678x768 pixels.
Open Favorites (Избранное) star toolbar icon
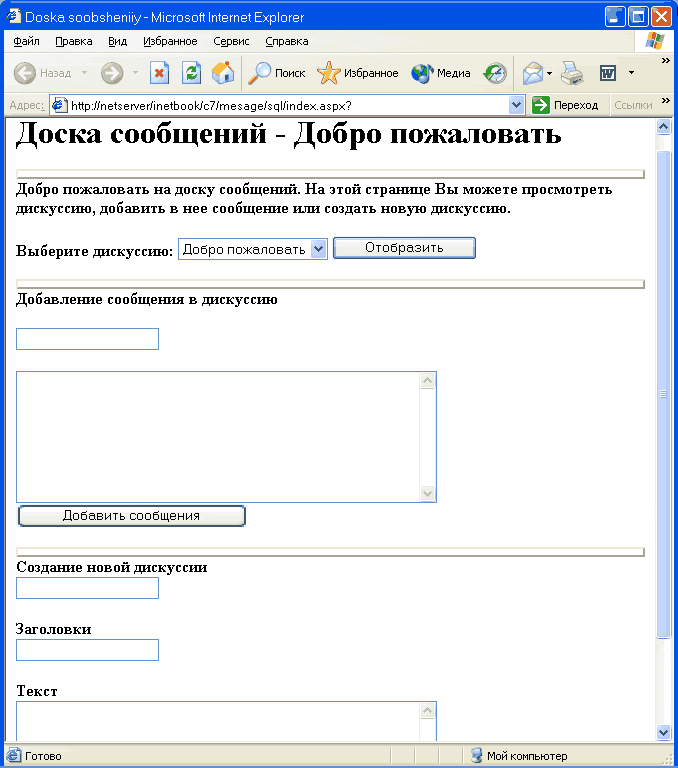coord(328,73)
